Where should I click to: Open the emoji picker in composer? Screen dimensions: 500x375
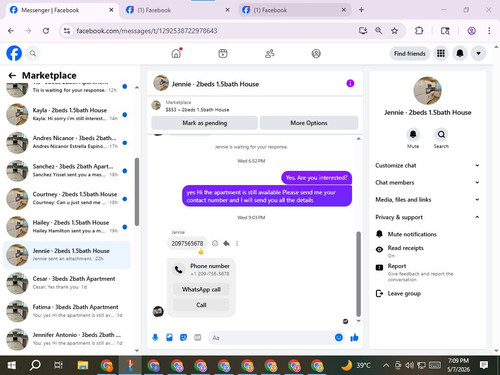[339, 338]
